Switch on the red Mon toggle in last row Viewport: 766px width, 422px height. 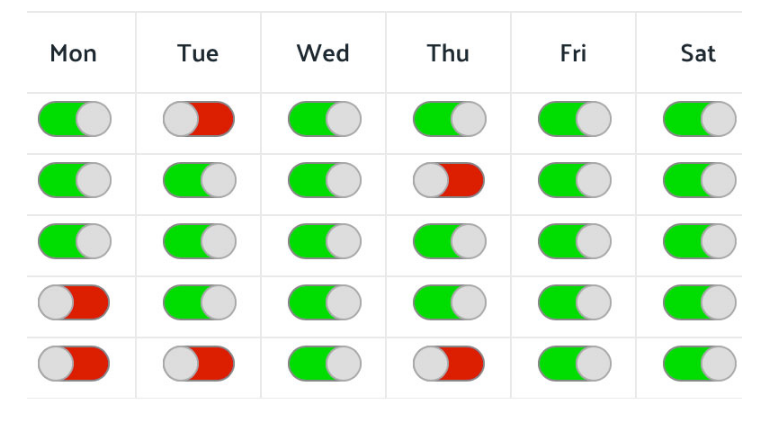point(74,364)
